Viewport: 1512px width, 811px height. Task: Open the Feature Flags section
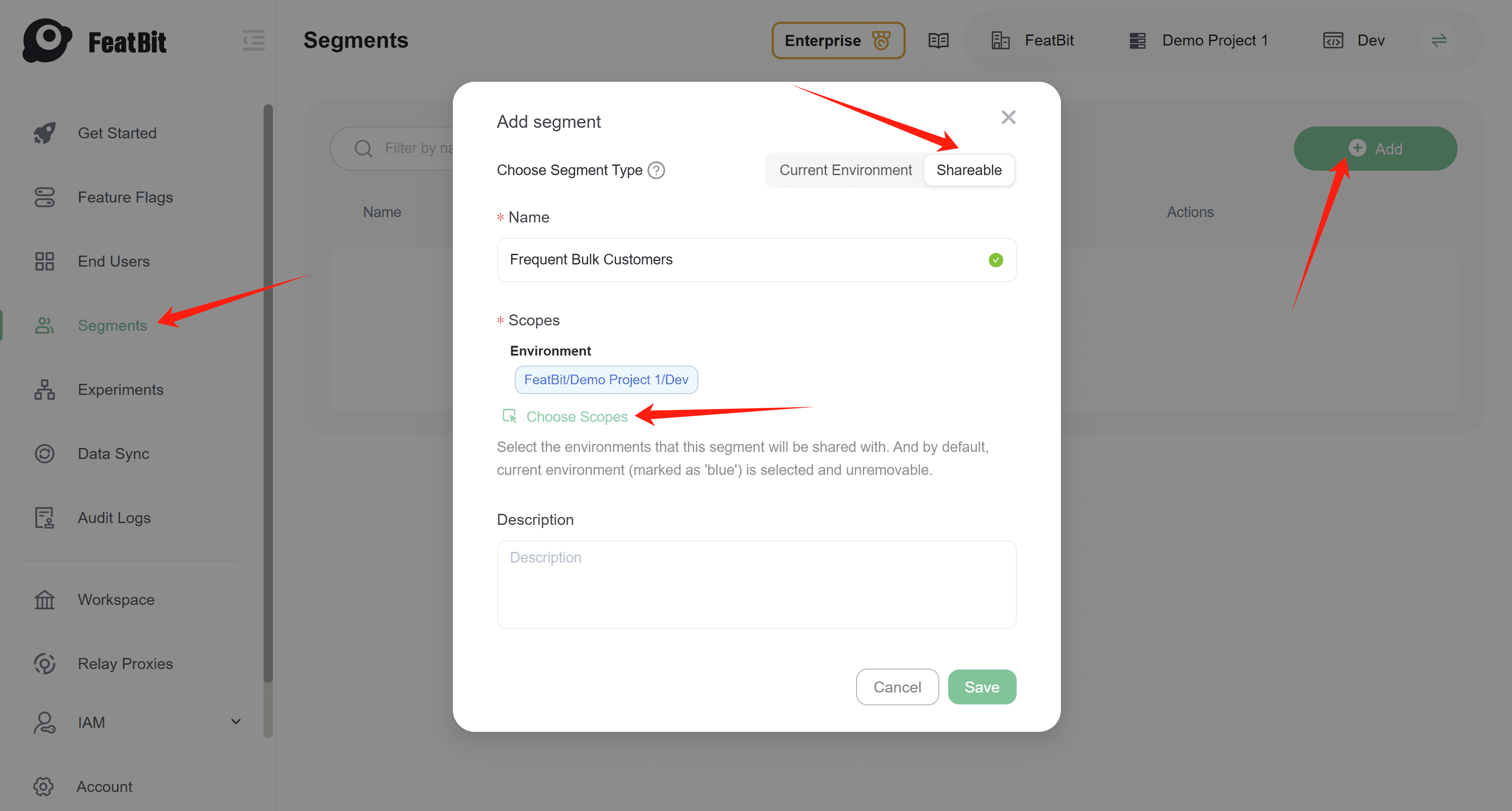124,197
